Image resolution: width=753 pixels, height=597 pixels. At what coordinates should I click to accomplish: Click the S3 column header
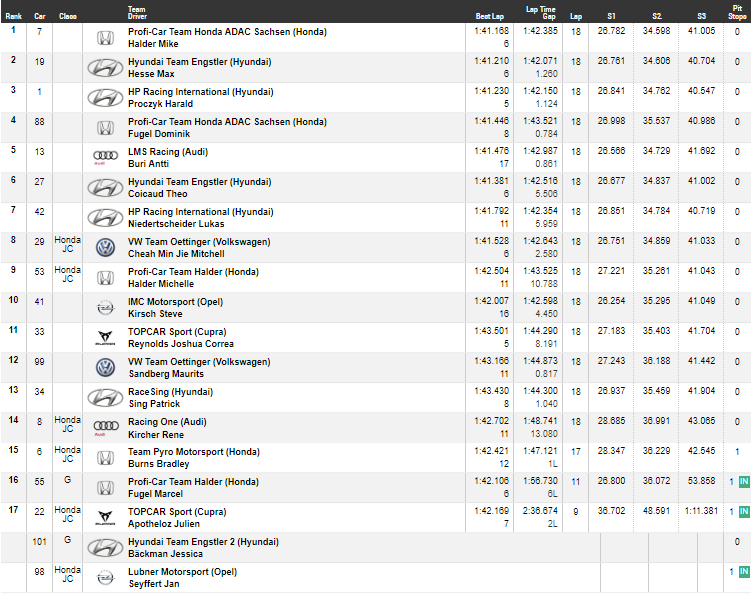click(x=702, y=16)
